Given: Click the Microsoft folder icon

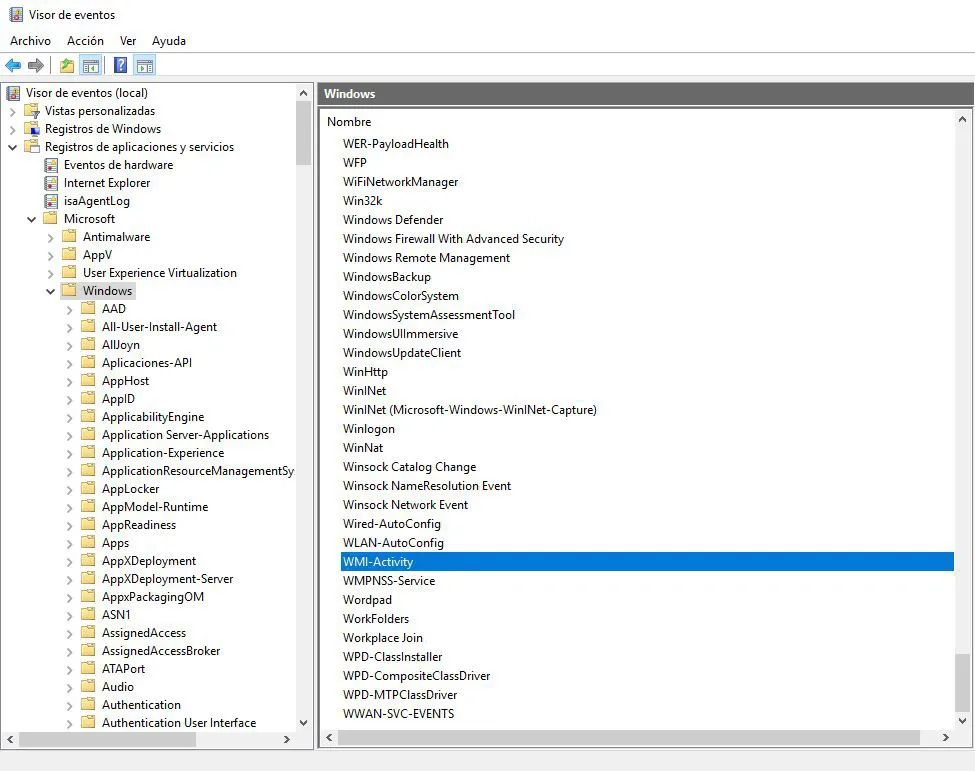Looking at the screenshot, I should 50,219.
